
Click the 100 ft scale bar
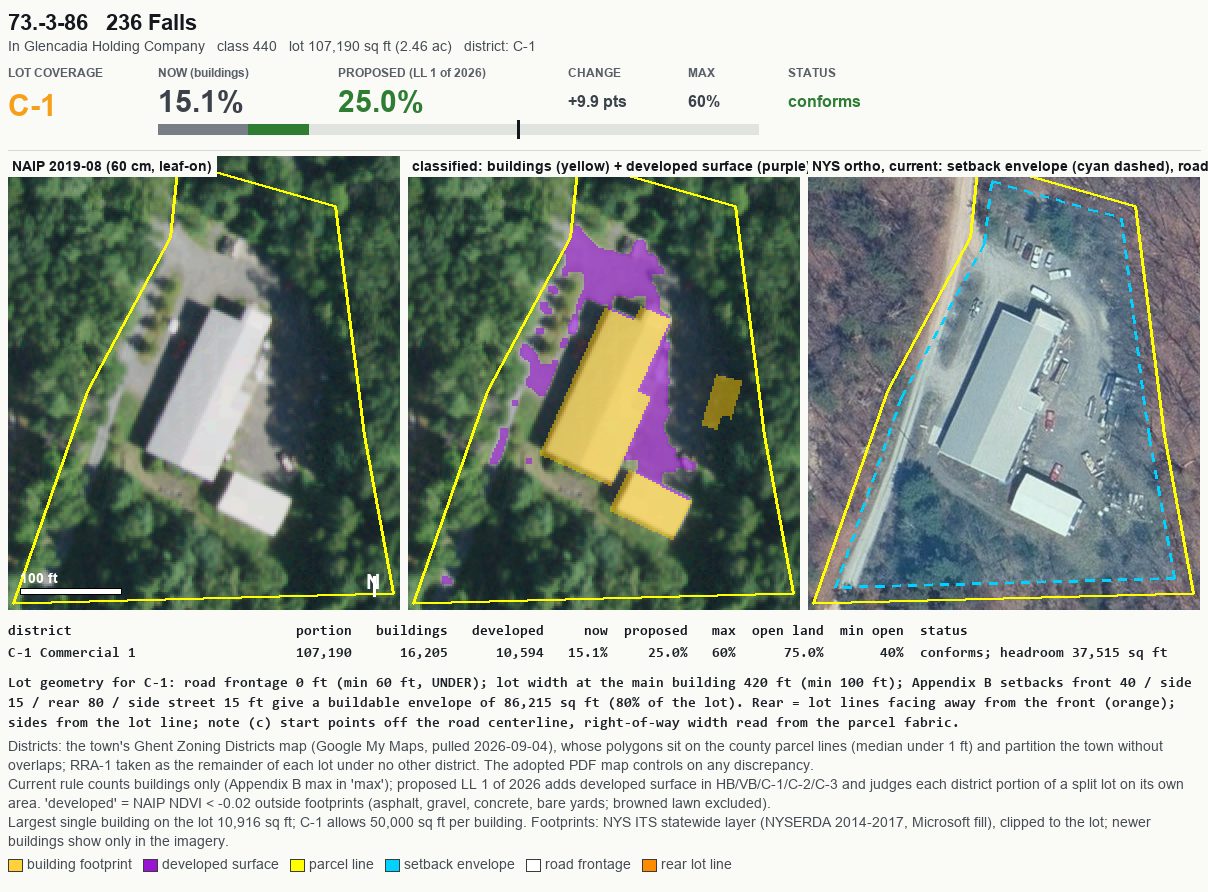tap(70, 591)
